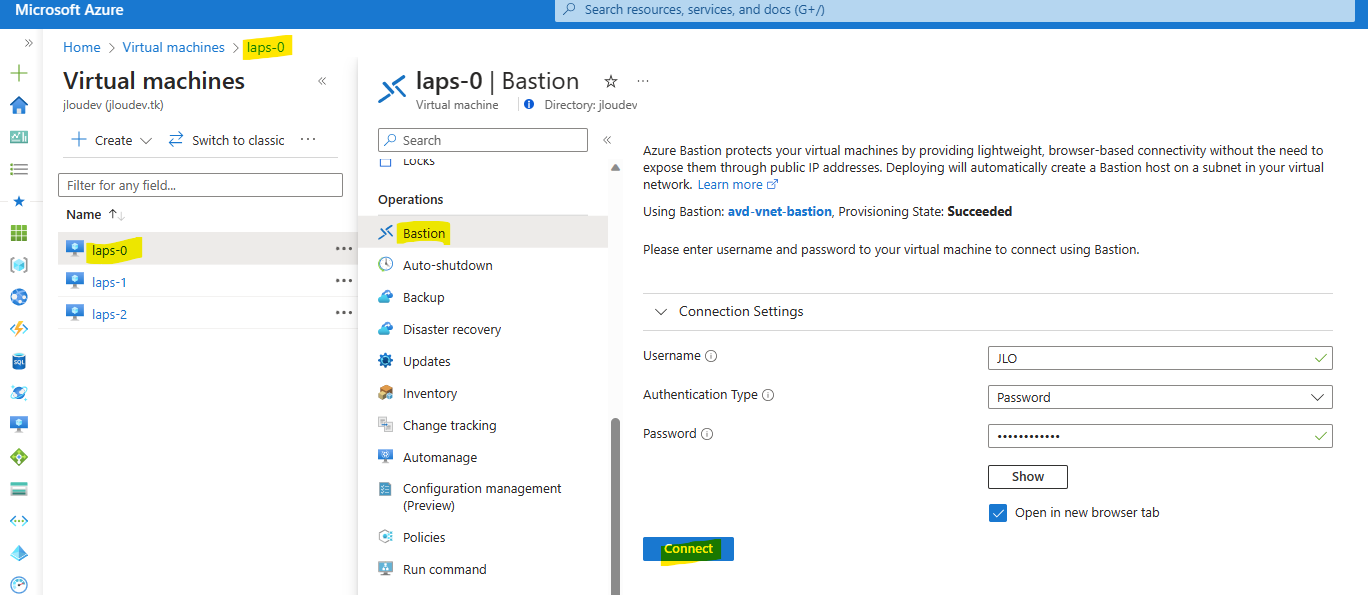Navigate to Home in the breadcrumb
This screenshot has width=1368, height=595.
(x=82, y=47)
